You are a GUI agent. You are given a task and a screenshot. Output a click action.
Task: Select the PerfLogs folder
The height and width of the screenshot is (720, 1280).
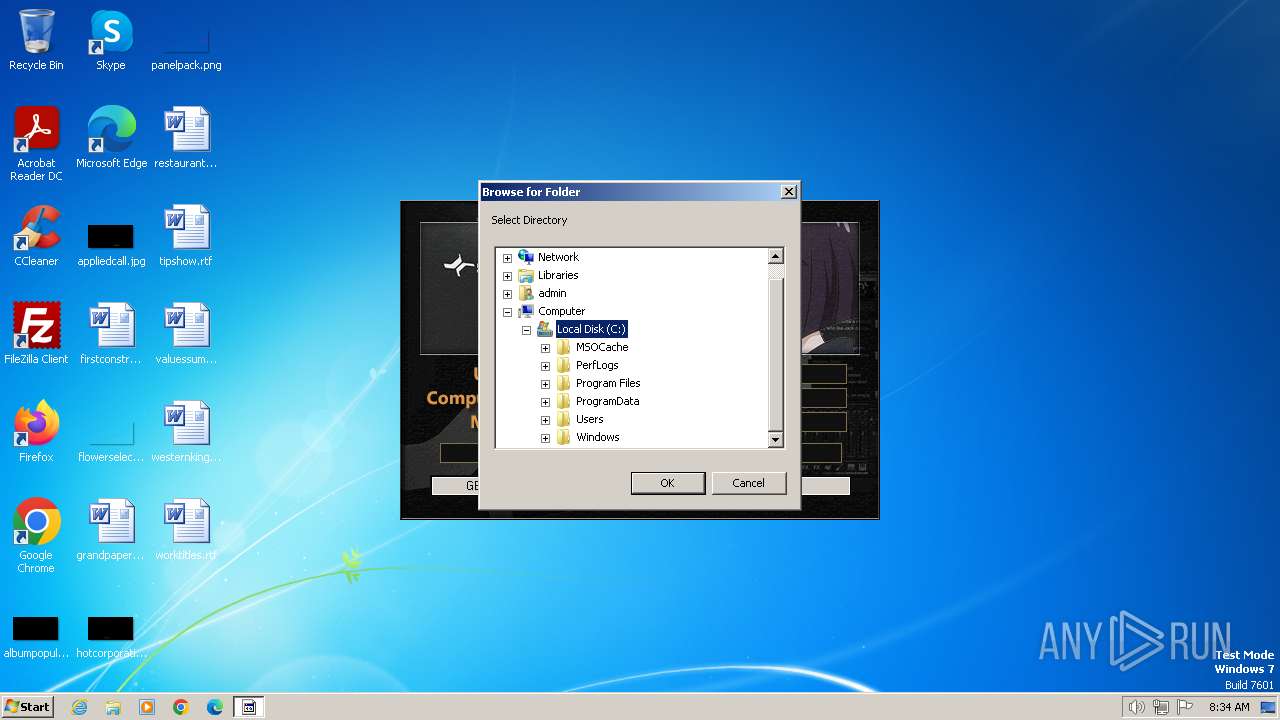(x=597, y=365)
